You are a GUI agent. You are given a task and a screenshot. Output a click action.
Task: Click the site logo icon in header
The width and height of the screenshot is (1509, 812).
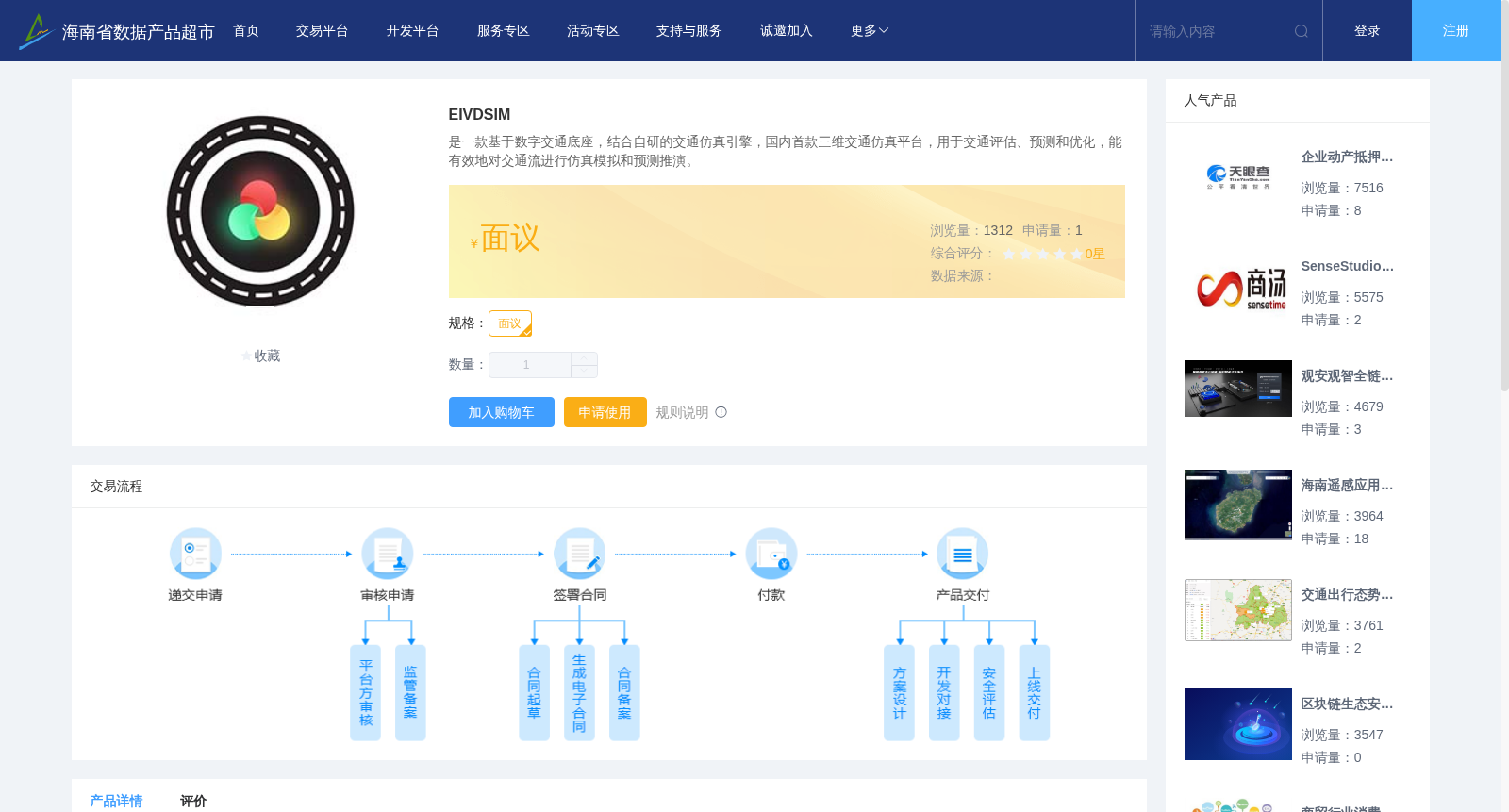[36, 31]
